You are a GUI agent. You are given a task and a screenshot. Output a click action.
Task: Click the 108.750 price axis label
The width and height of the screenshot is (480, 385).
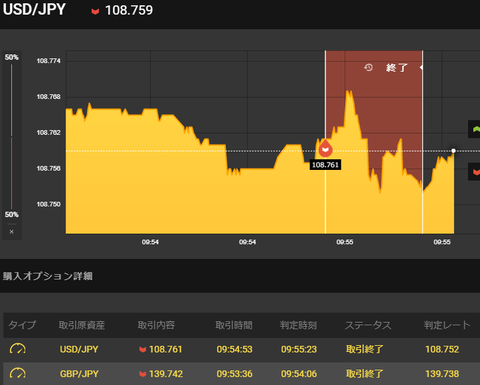point(49,204)
